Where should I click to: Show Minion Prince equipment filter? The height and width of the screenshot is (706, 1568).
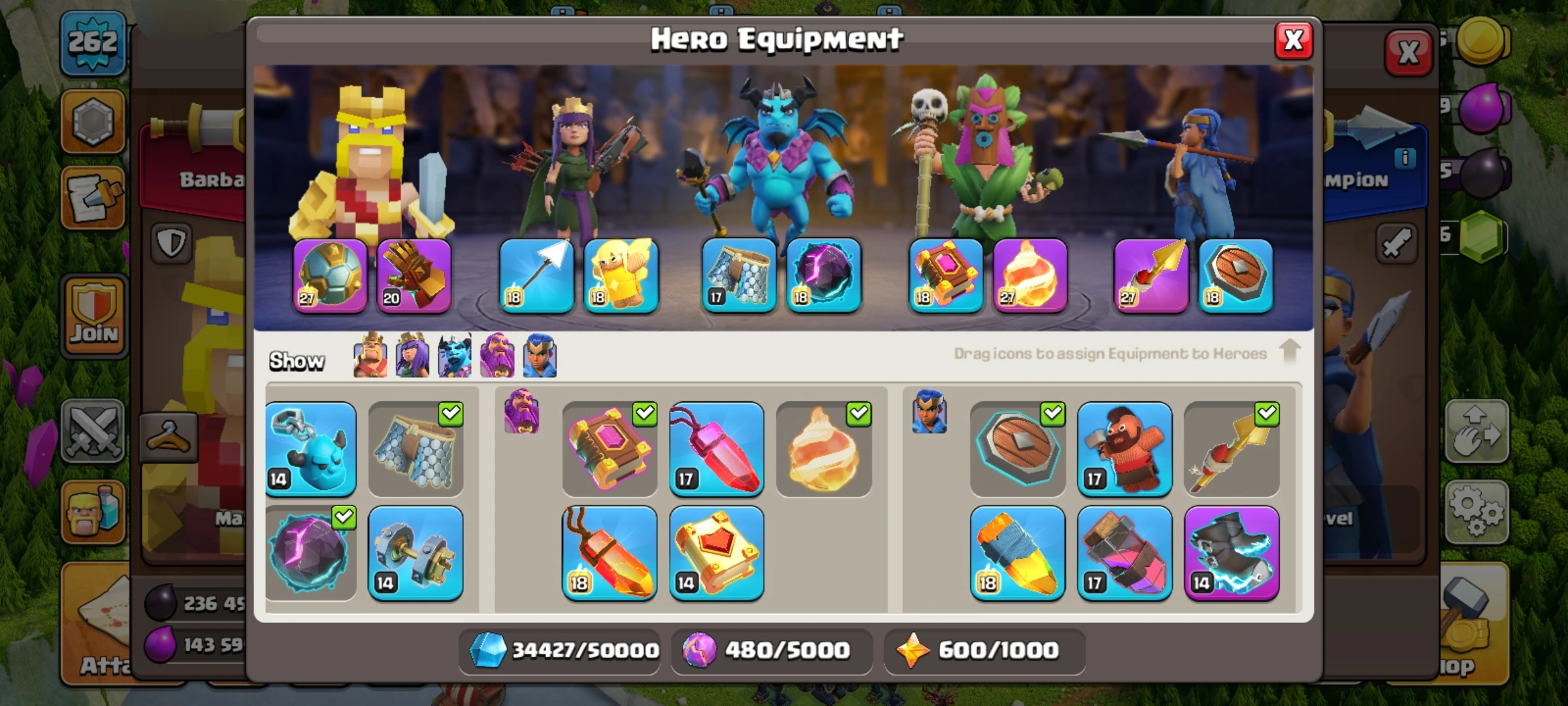point(455,356)
